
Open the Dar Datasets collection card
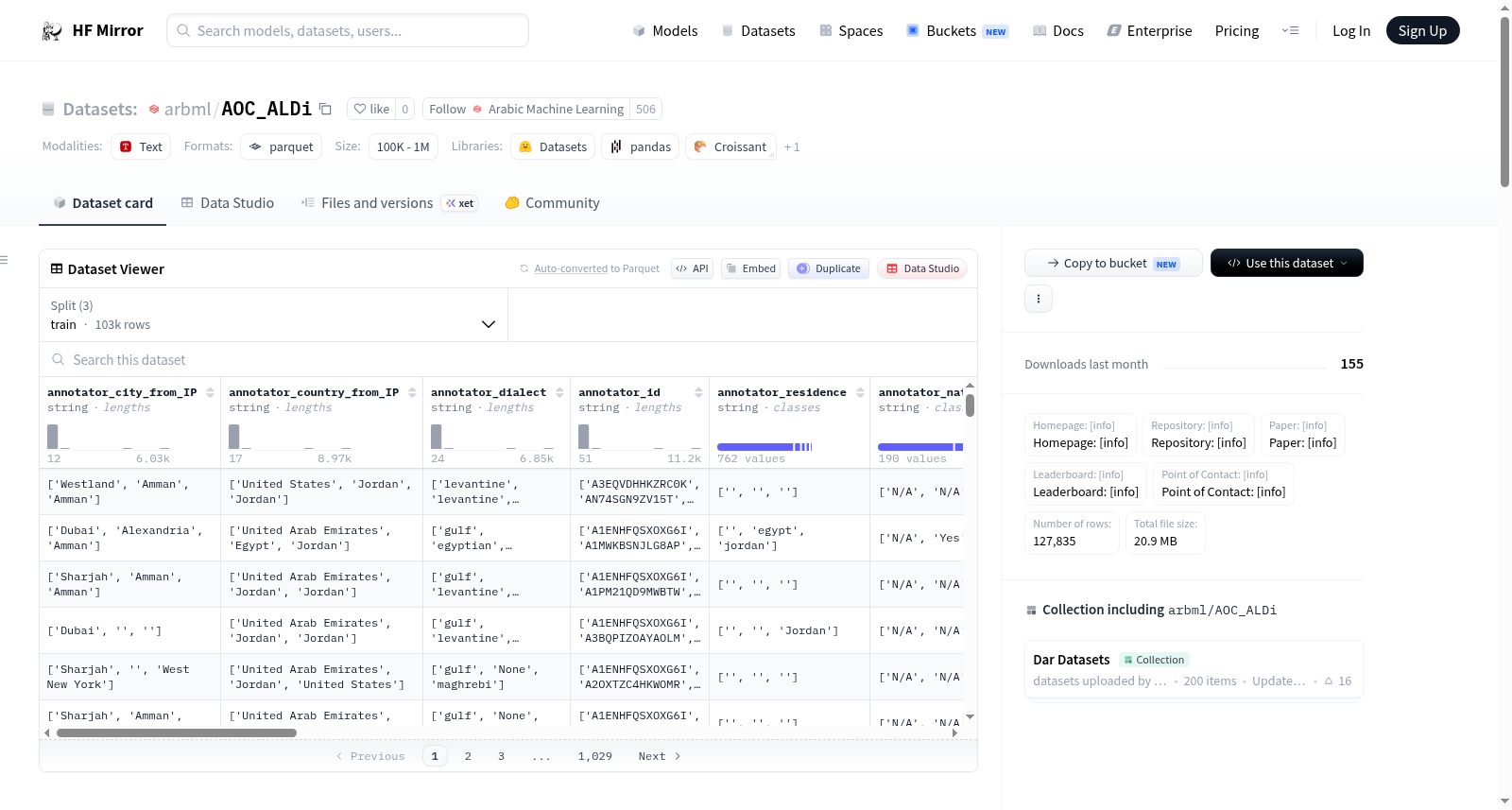click(1193, 670)
